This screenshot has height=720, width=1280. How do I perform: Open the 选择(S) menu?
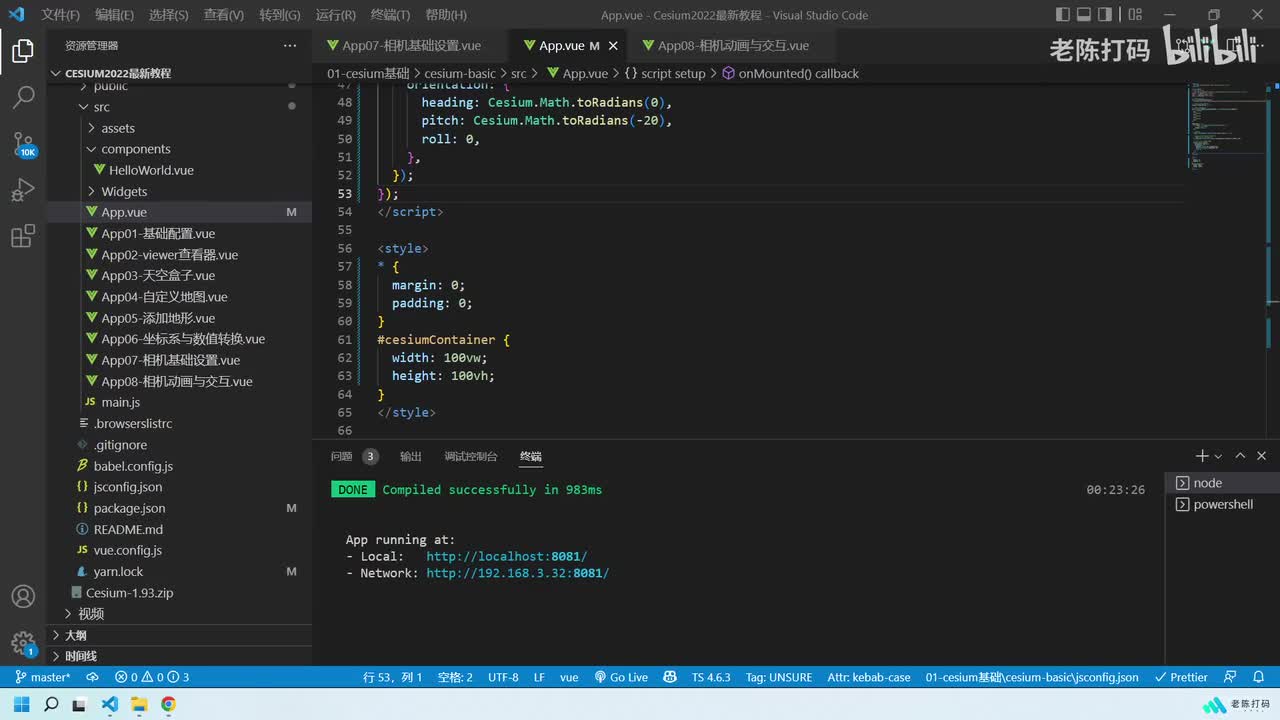(x=168, y=15)
